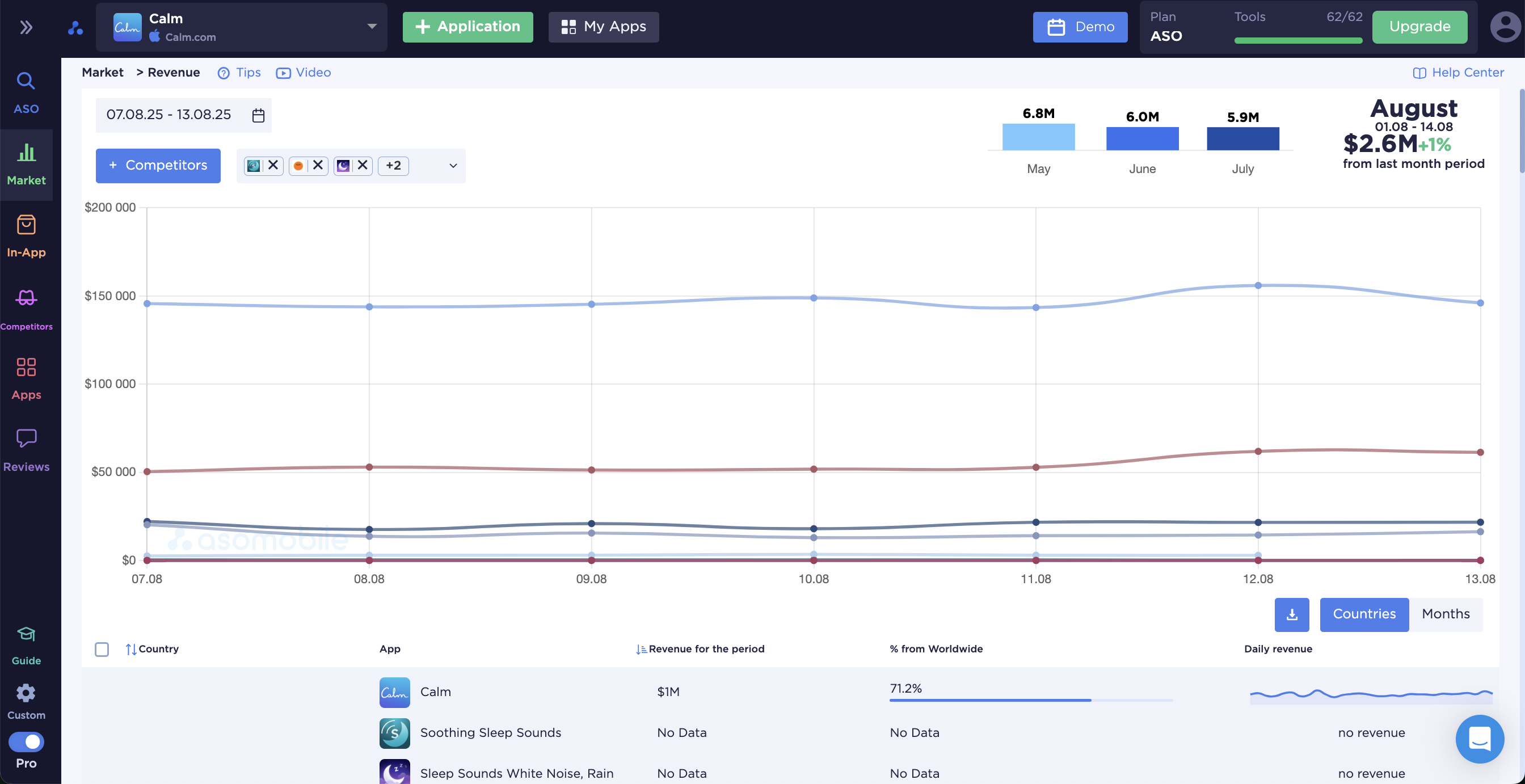Click the "% from Worldwide" column header
Viewport: 1525px width, 784px height.
pos(936,649)
